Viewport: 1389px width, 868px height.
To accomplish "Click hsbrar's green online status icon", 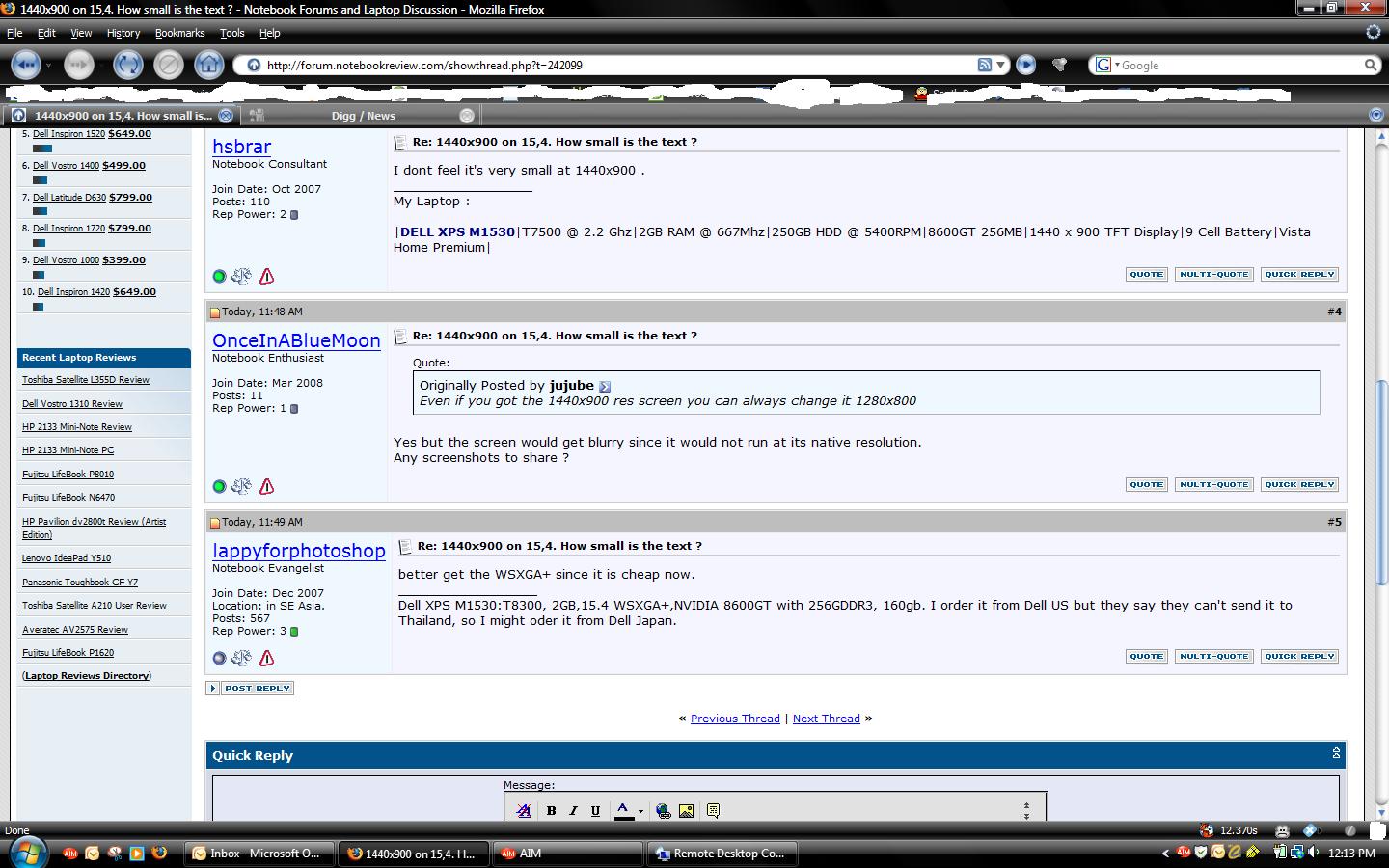I will 219,276.
